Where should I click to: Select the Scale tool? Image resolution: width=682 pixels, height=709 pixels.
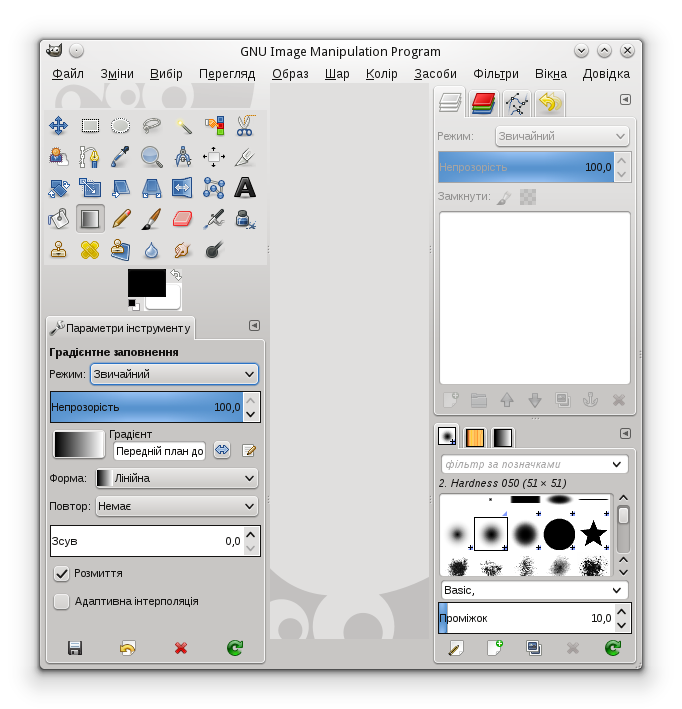[90, 188]
